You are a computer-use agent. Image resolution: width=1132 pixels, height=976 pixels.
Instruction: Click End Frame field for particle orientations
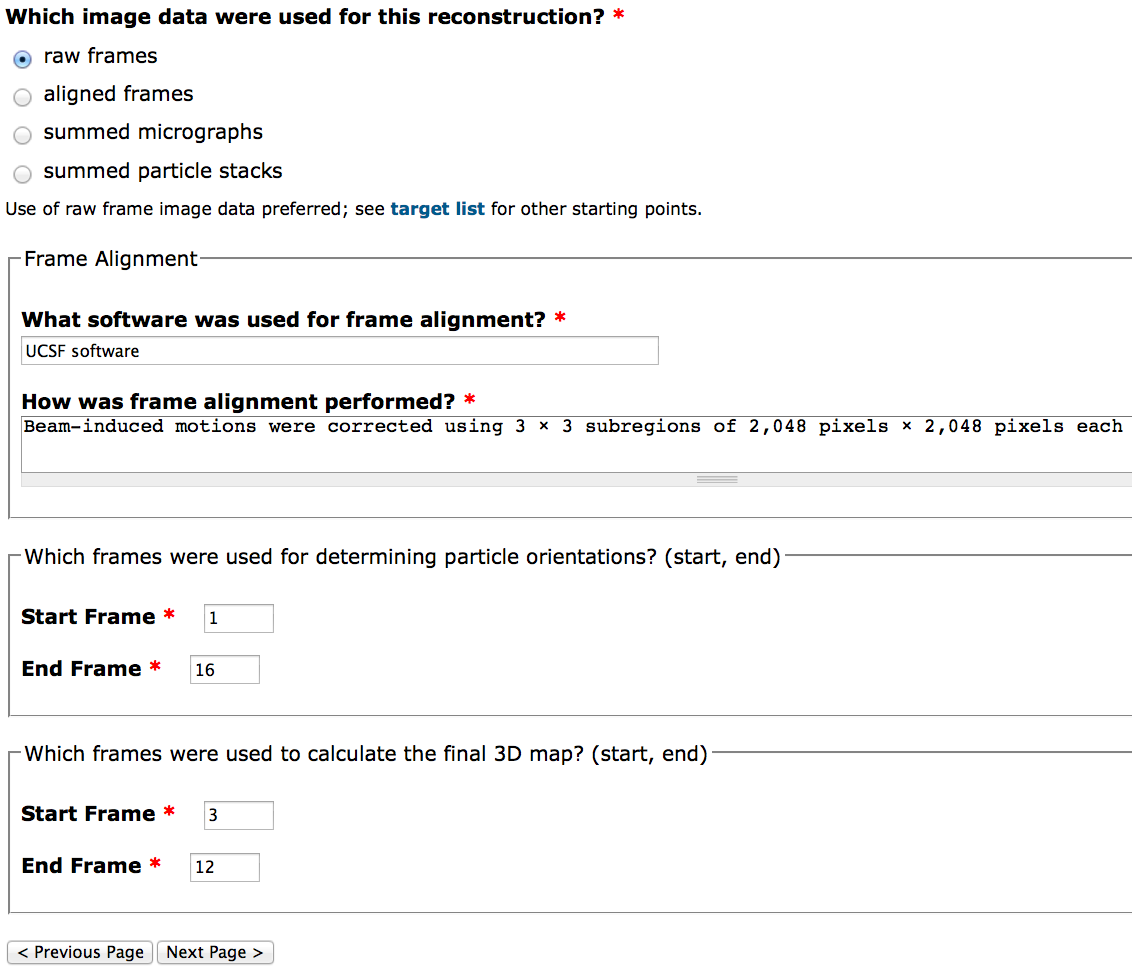coord(224,670)
